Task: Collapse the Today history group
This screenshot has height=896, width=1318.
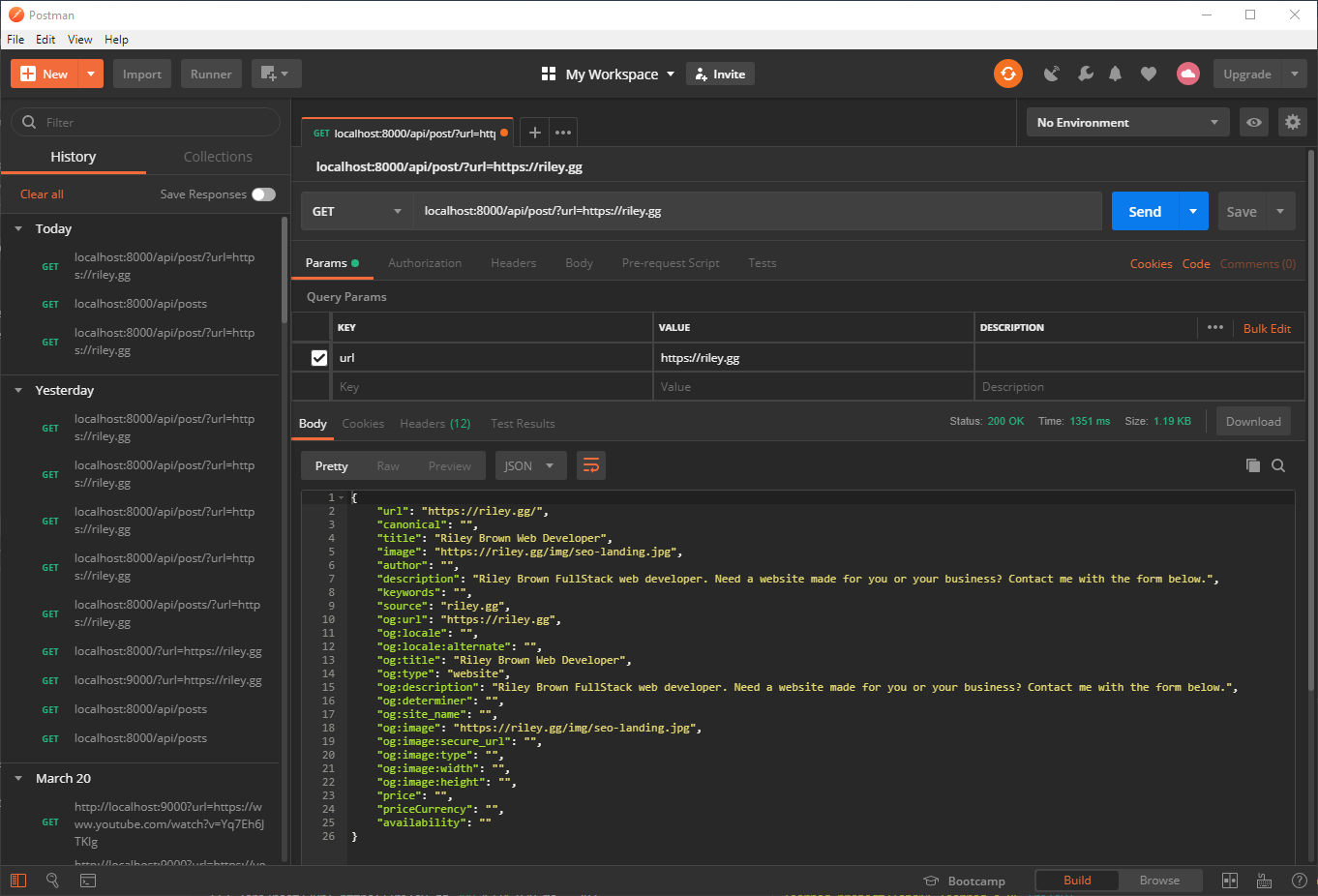Action: [18, 228]
